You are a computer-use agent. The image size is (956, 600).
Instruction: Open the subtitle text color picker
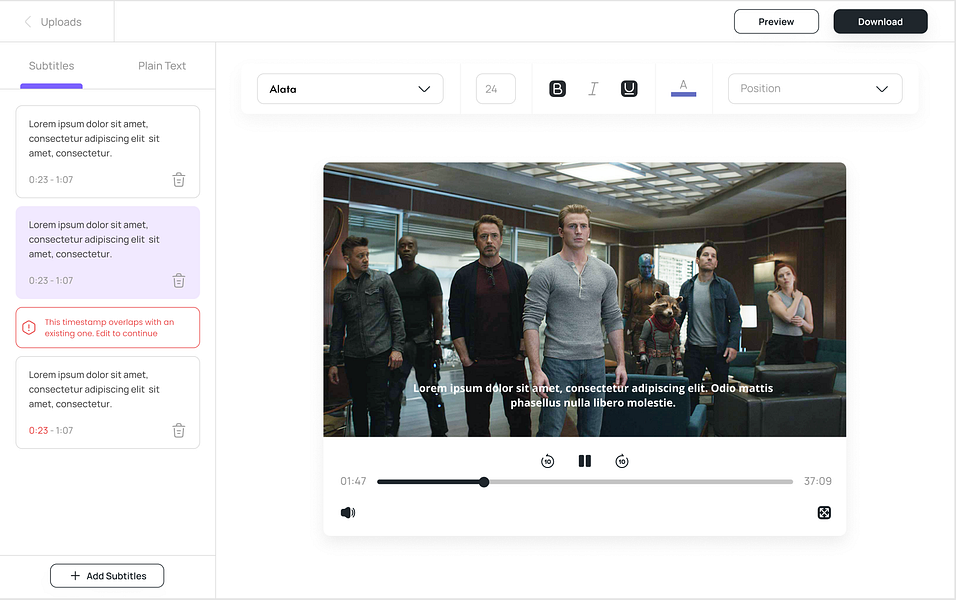click(683, 88)
